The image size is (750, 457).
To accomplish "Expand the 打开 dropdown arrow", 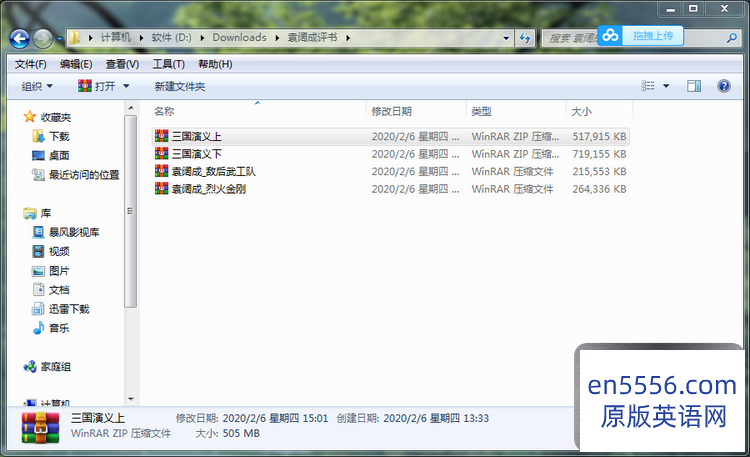I will tap(126, 87).
